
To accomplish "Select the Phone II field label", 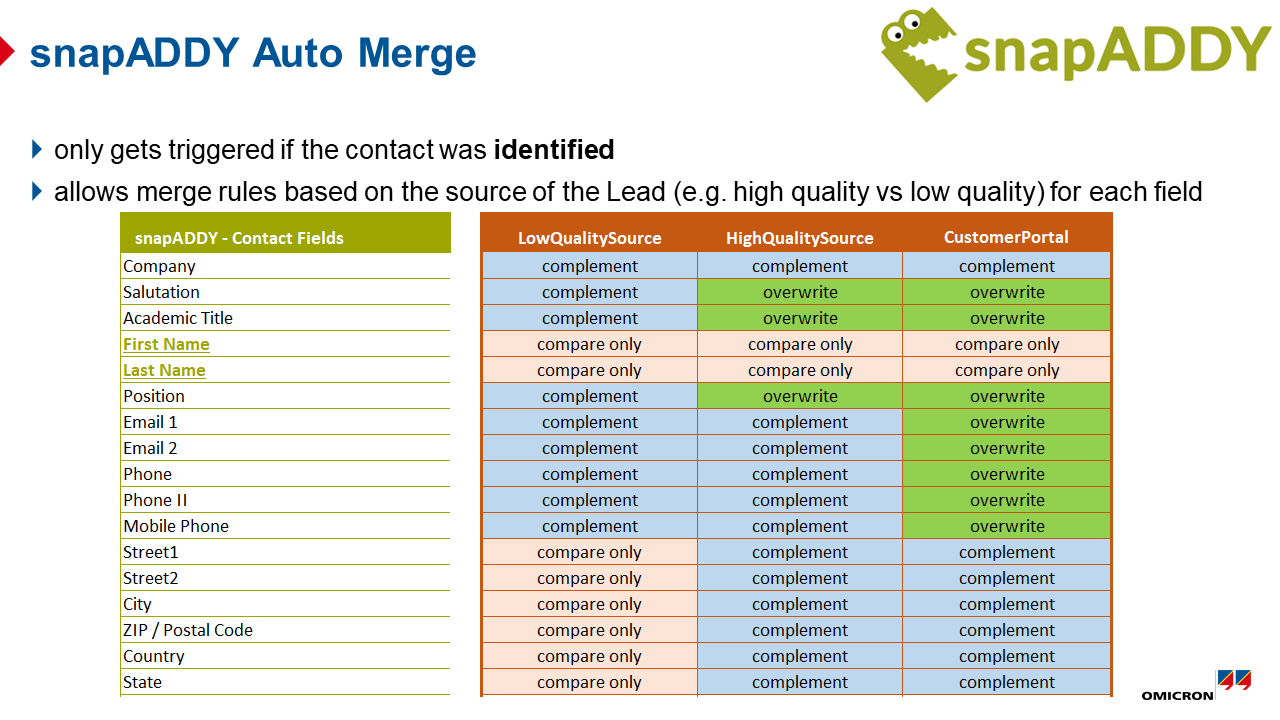I will tap(155, 500).
